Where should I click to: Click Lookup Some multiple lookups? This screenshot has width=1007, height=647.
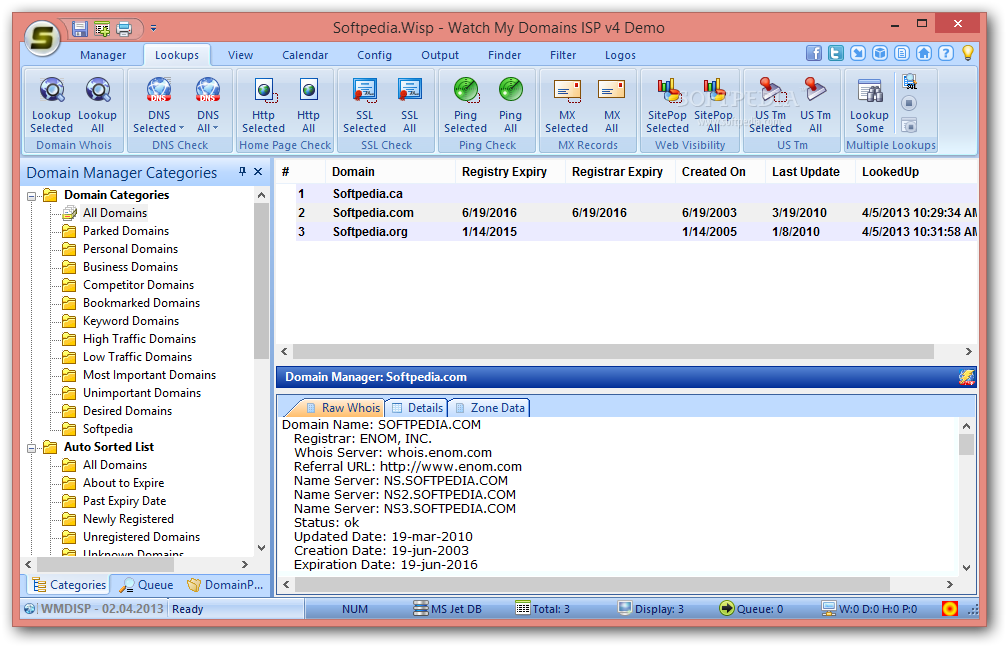(x=870, y=105)
